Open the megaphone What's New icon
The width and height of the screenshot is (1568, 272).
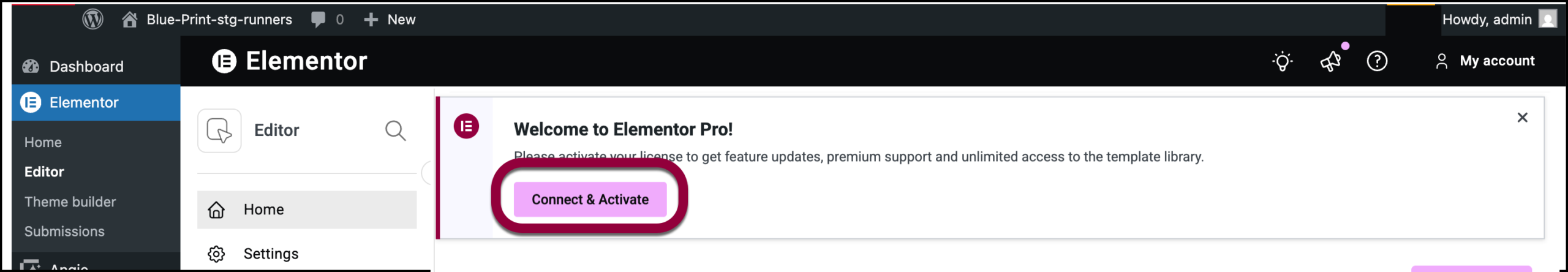pyautogui.click(x=1331, y=61)
